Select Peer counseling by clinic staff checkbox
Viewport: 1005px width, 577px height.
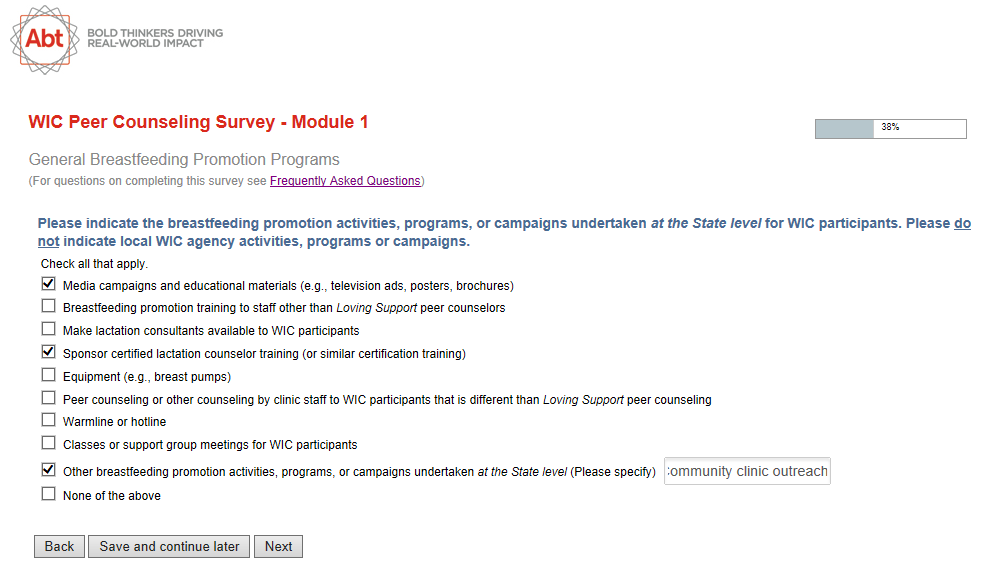48,398
